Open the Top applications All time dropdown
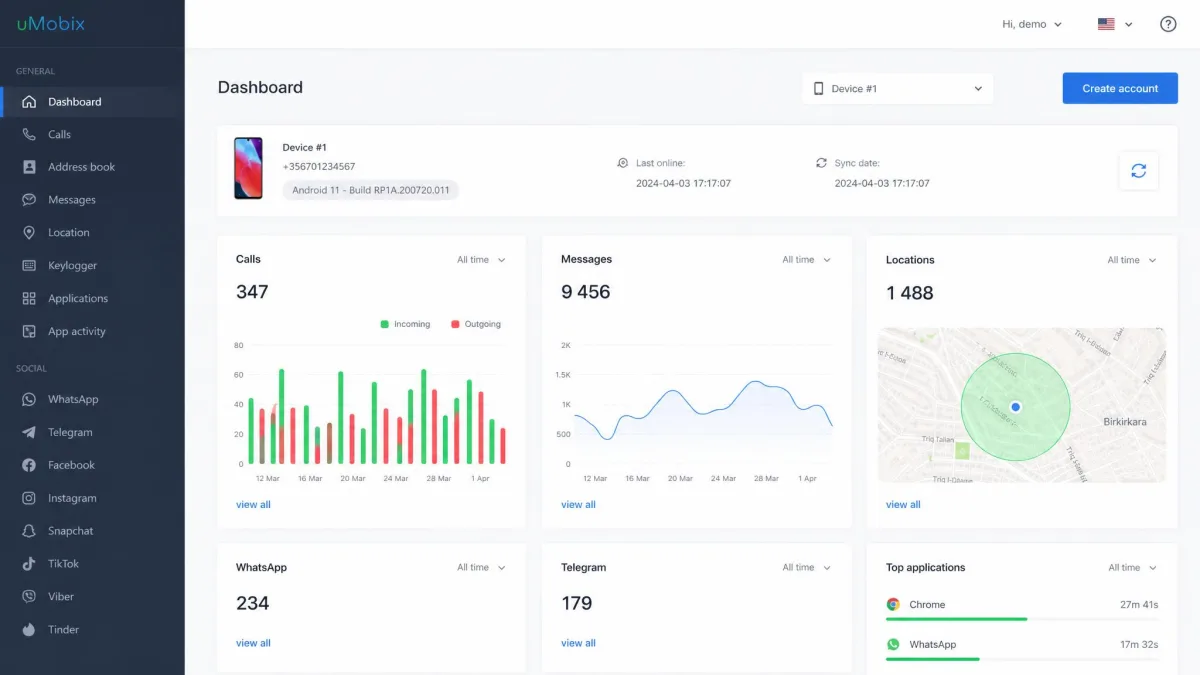The width and height of the screenshot is (1200, 675). point(1132,567)
